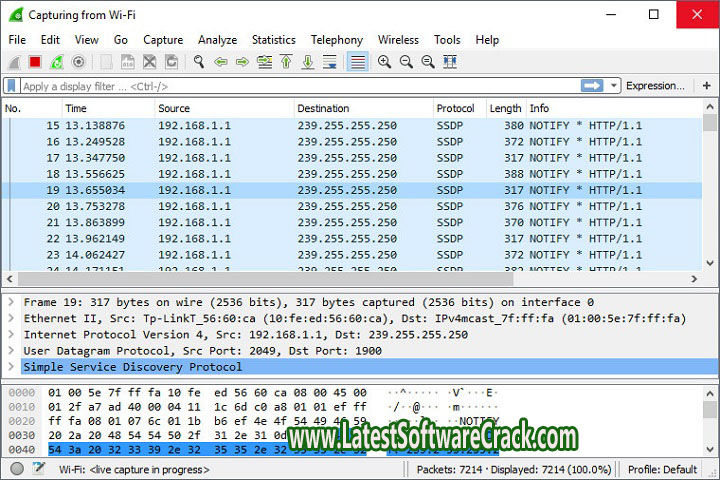Expand Simple Service Discovery Protocol row
The height and width of the screenshot is (480, 720).
click(x=11, y=367)
